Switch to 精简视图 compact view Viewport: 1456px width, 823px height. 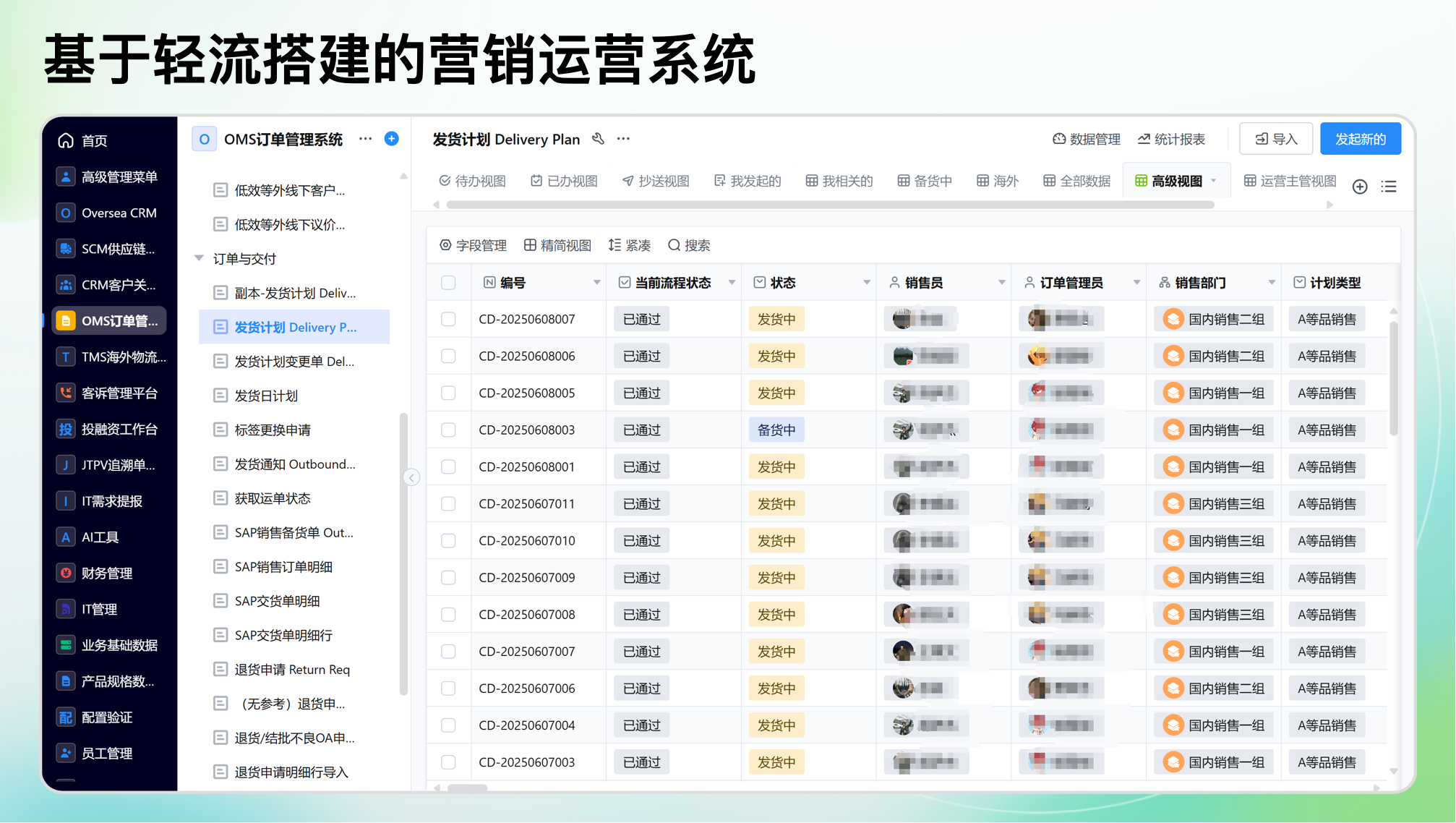pos(557,246)
